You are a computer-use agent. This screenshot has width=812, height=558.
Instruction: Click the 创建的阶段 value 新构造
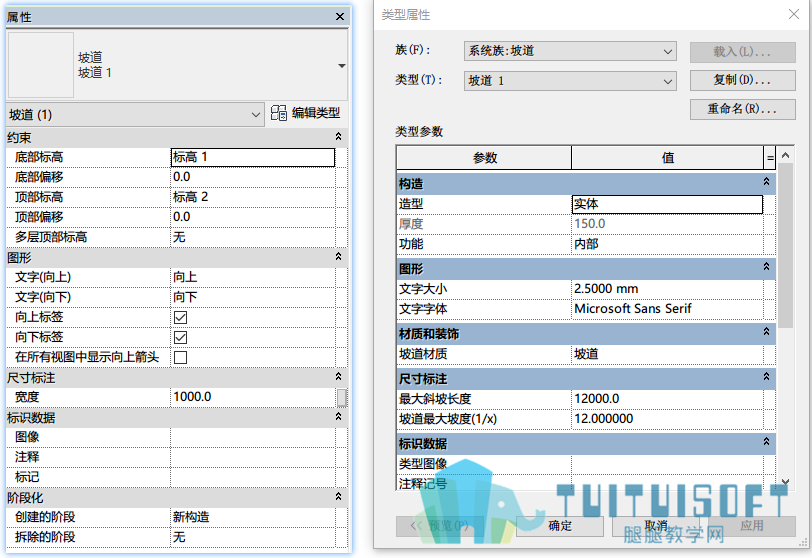(x=253, y=517)
